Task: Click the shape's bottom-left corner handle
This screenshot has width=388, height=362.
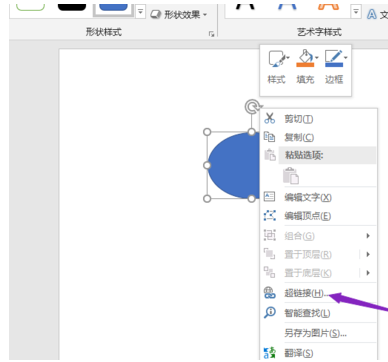Action: pos(207,199)
